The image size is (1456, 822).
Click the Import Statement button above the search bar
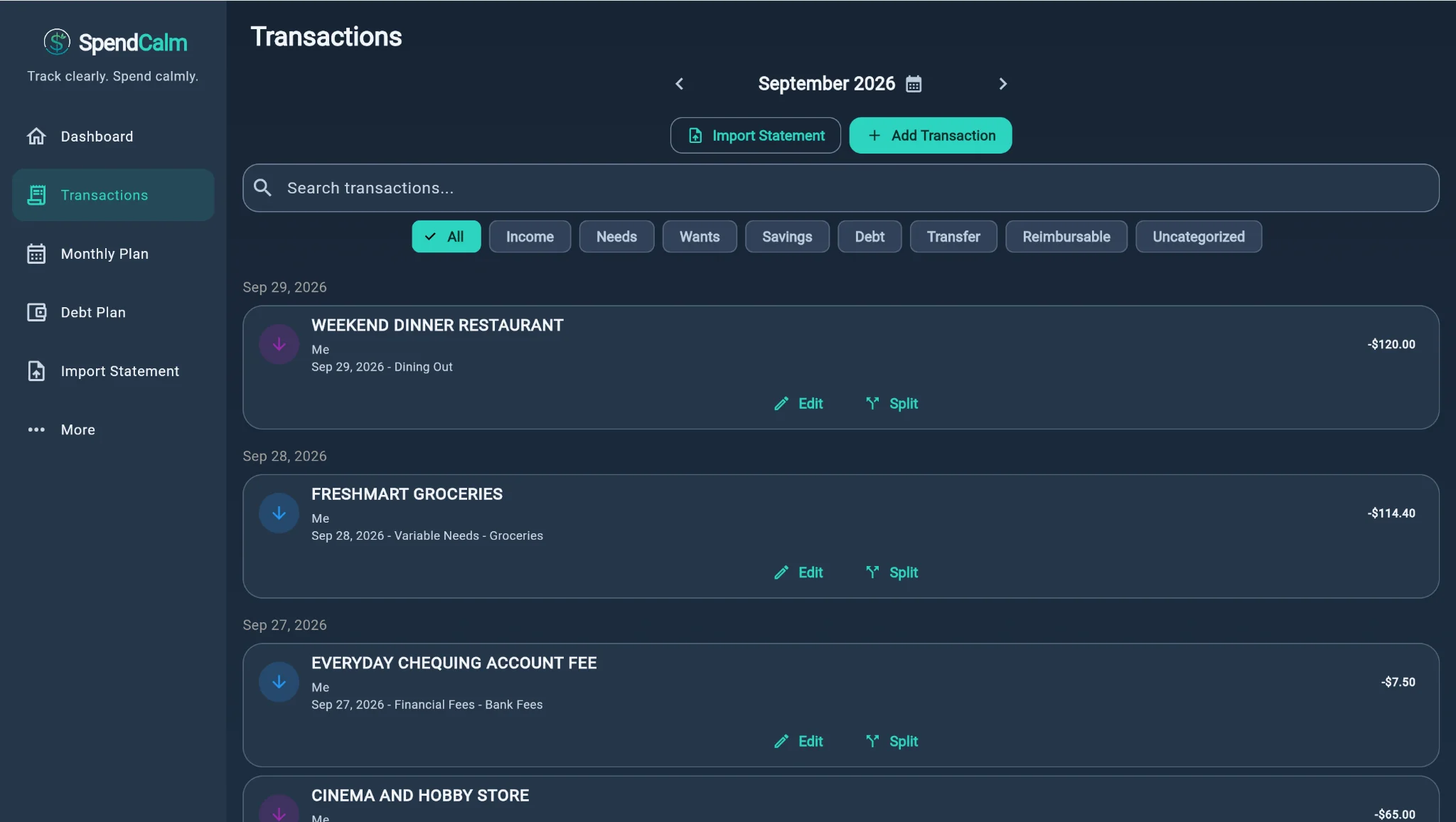(756, 135)
